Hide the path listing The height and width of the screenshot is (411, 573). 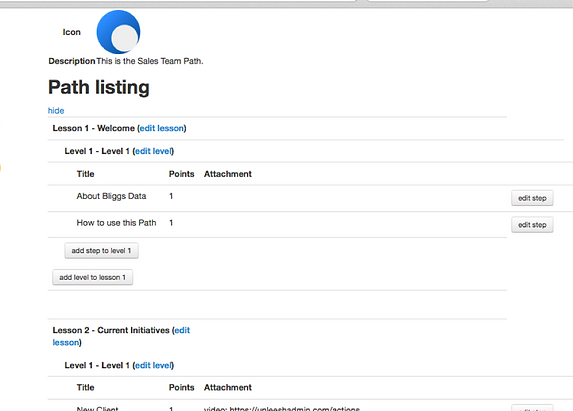(x=56, y=111)
